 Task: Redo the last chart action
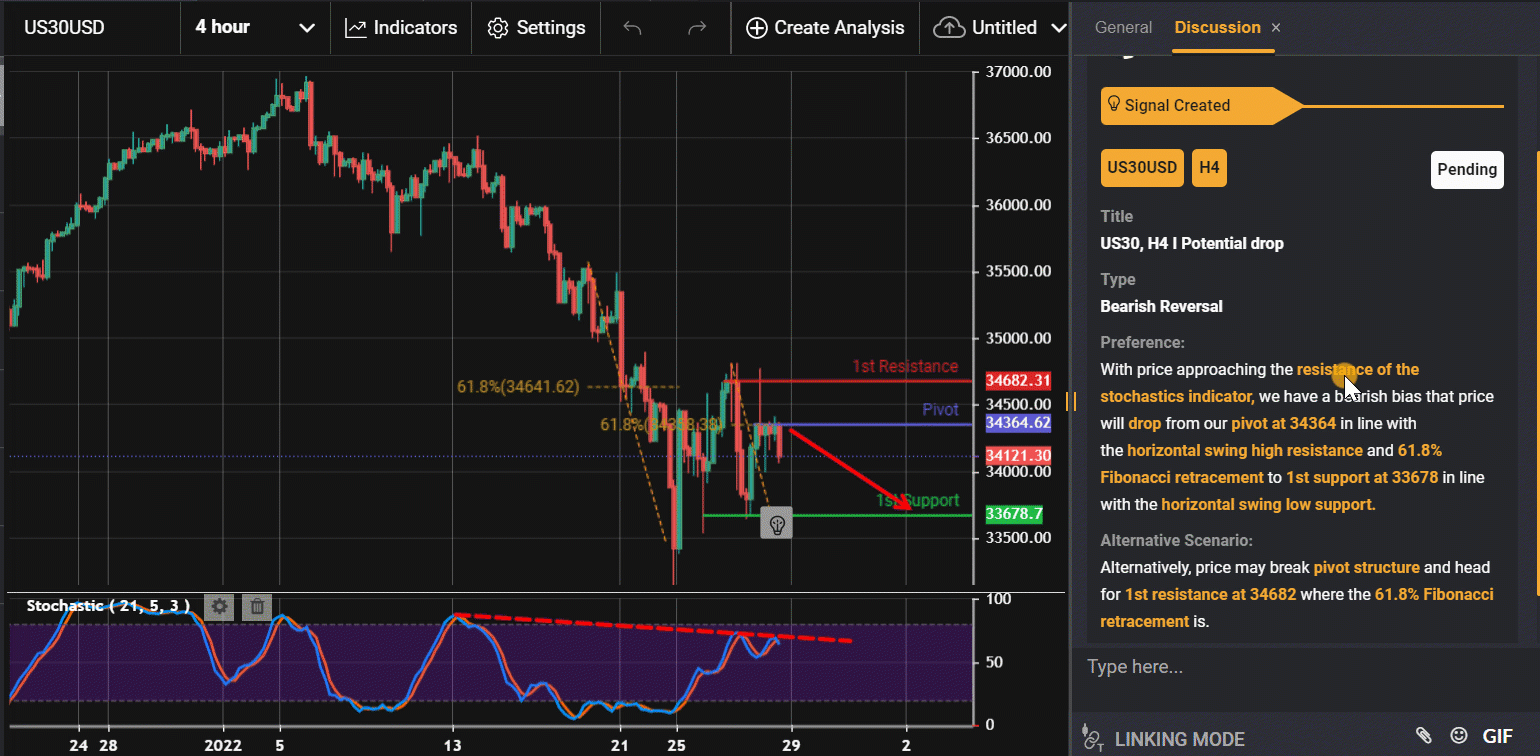click(x=697, y=28)
